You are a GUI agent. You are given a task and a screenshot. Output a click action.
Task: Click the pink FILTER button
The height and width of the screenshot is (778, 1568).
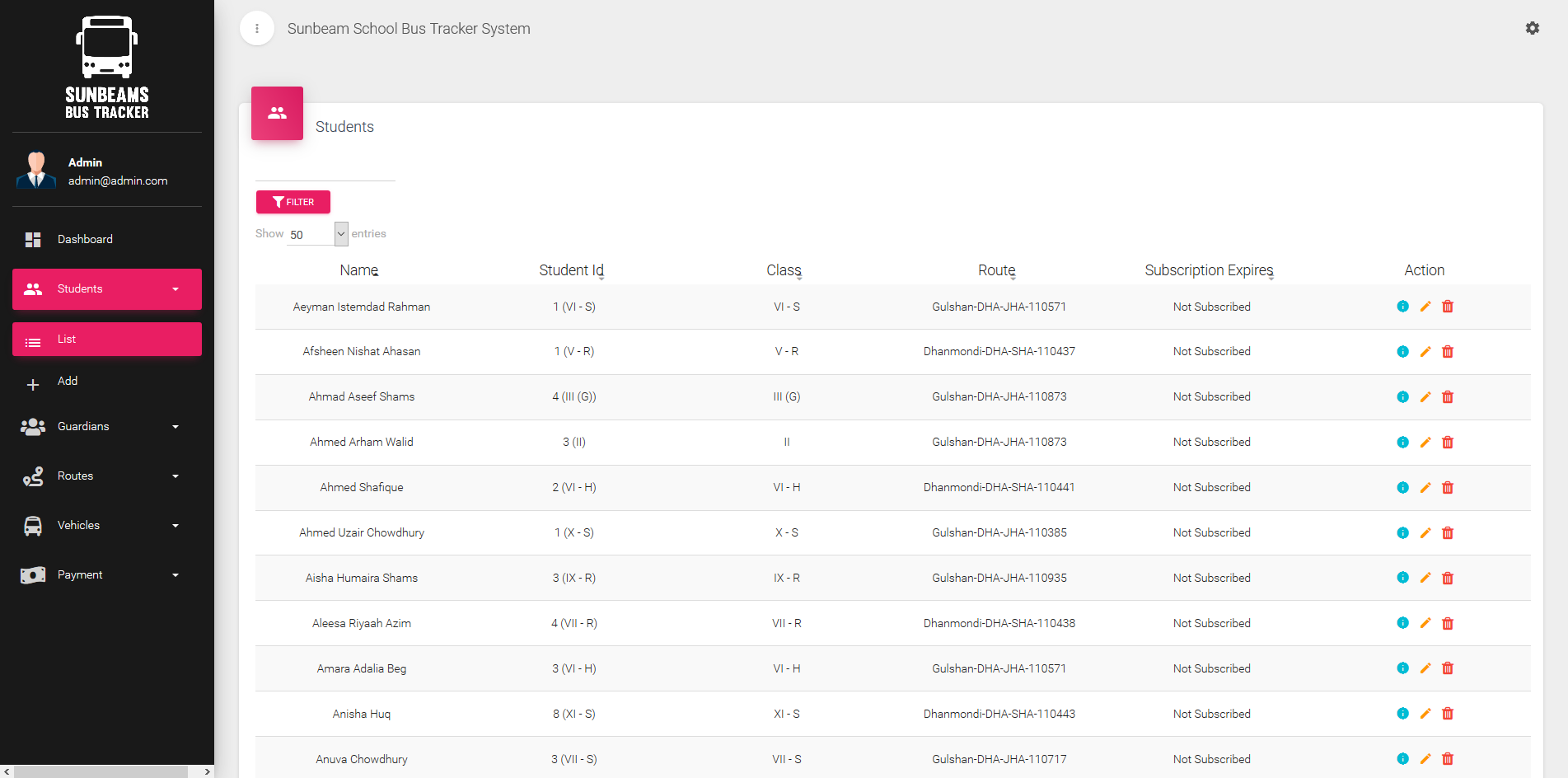(x=293, y=202)
